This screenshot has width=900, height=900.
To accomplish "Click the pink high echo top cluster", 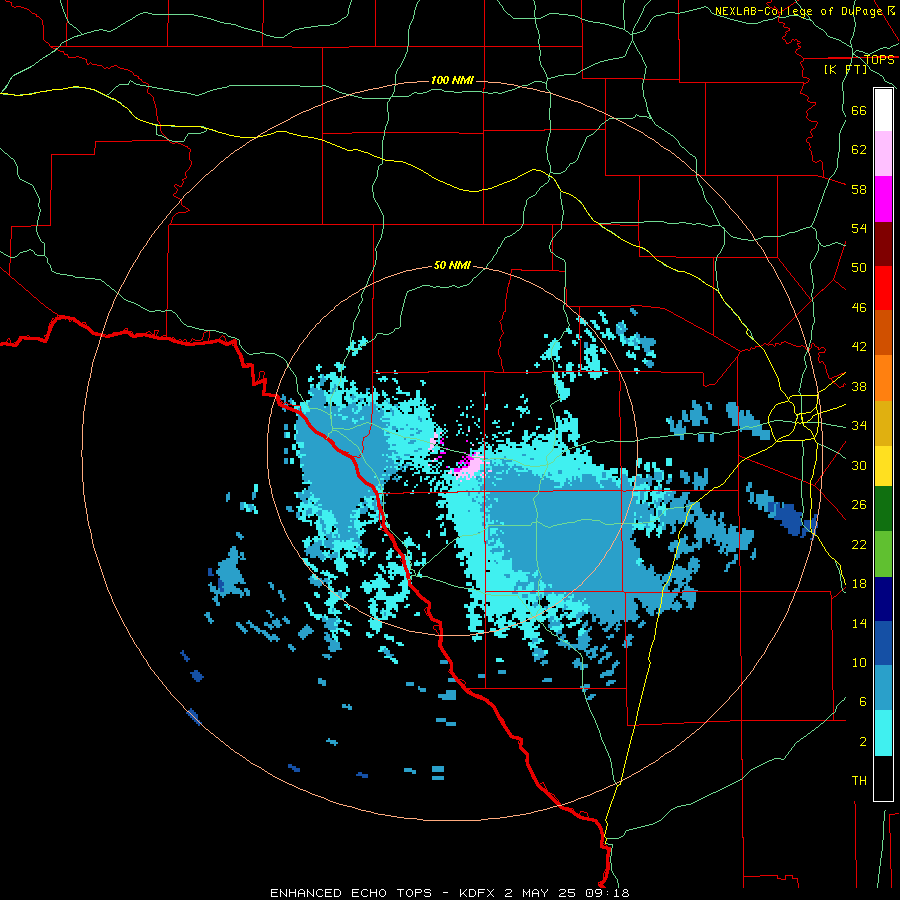I will 468,464.
